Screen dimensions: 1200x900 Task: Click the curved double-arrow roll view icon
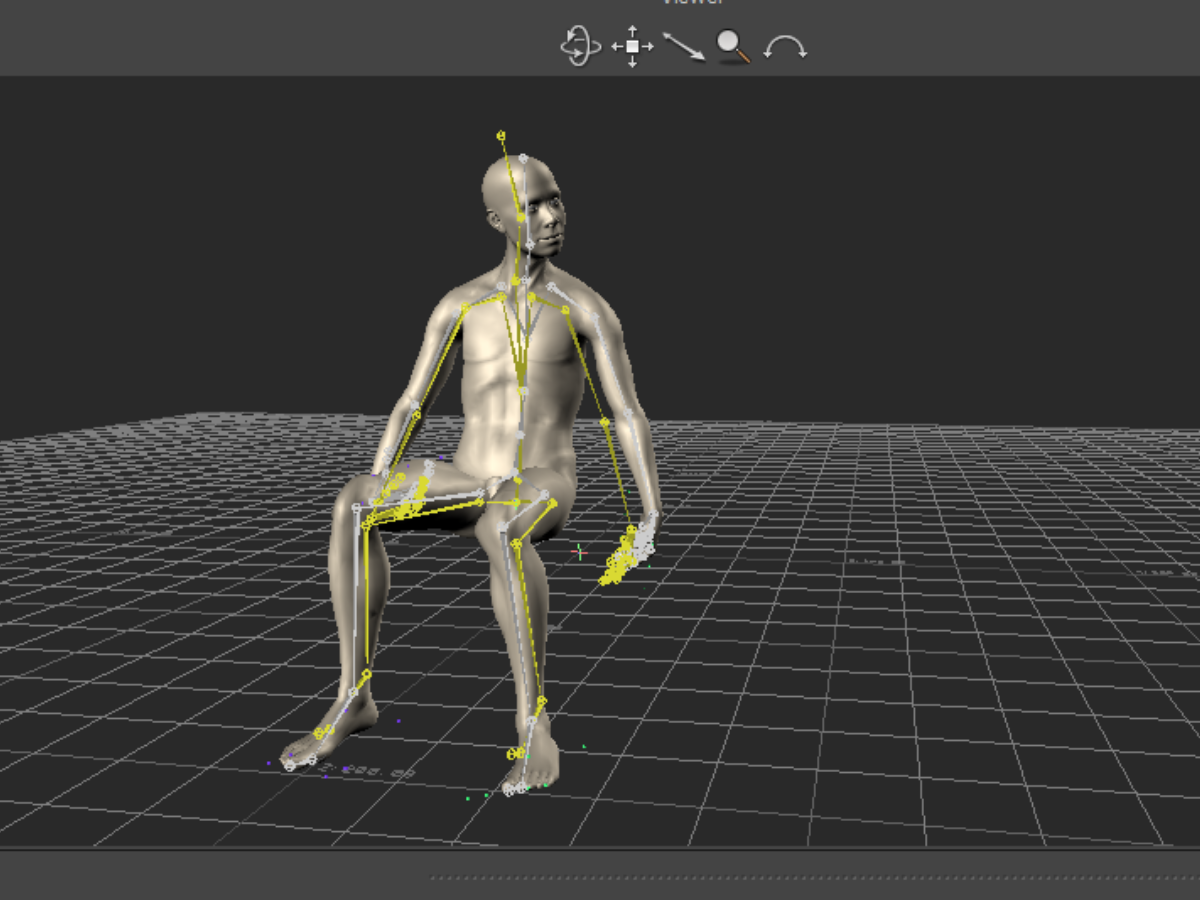click(x=785, y=47)
